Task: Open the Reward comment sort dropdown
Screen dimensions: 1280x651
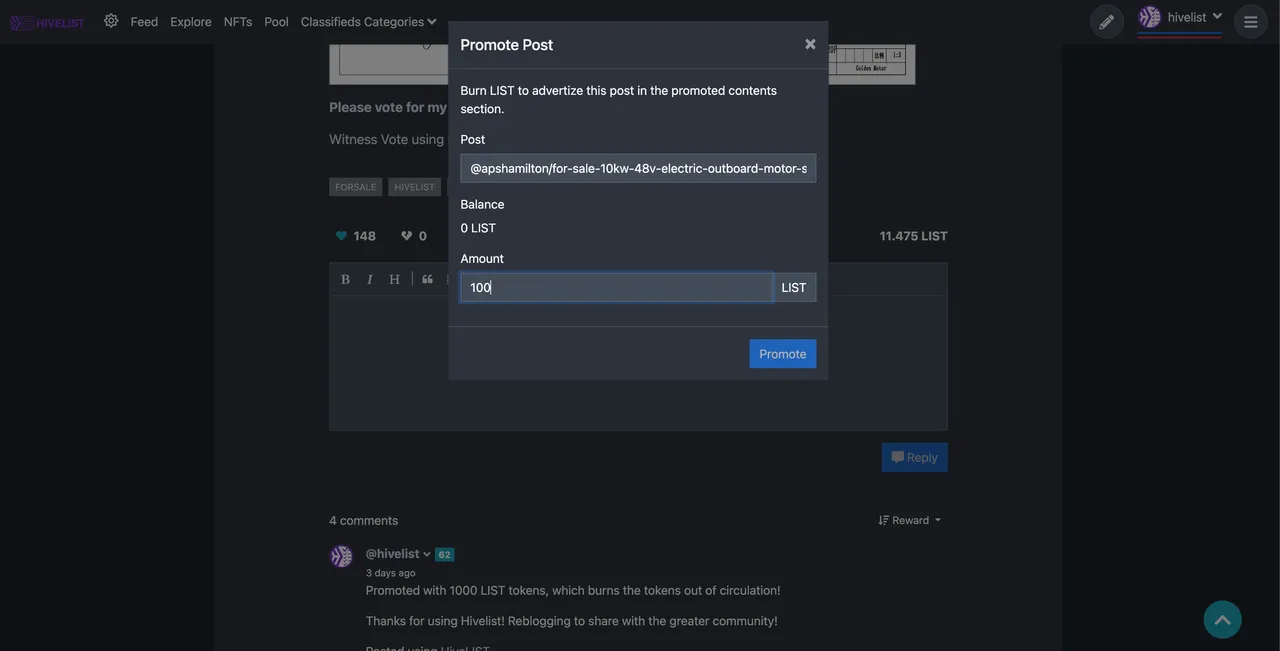Action: point(910,520)
